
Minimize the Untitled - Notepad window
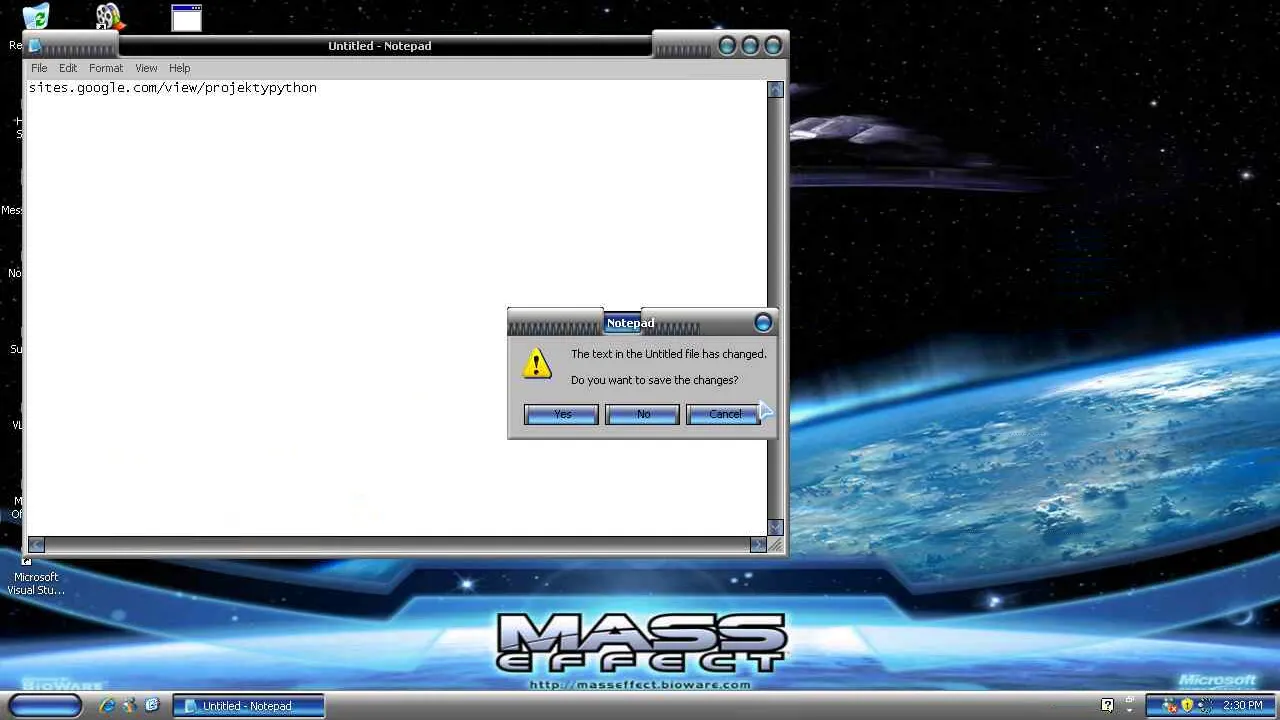pos(727,45)
